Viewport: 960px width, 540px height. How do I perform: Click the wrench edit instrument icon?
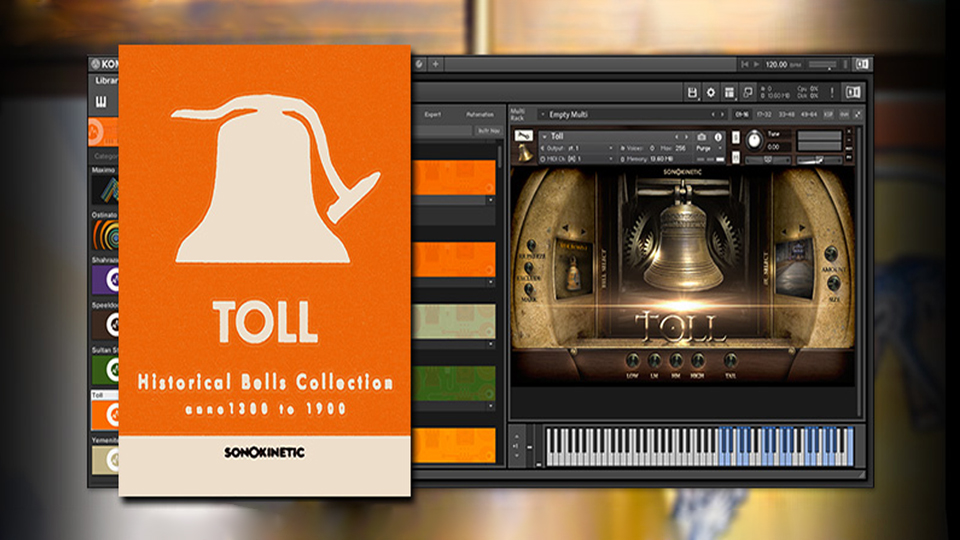click(x=523, y=136)
